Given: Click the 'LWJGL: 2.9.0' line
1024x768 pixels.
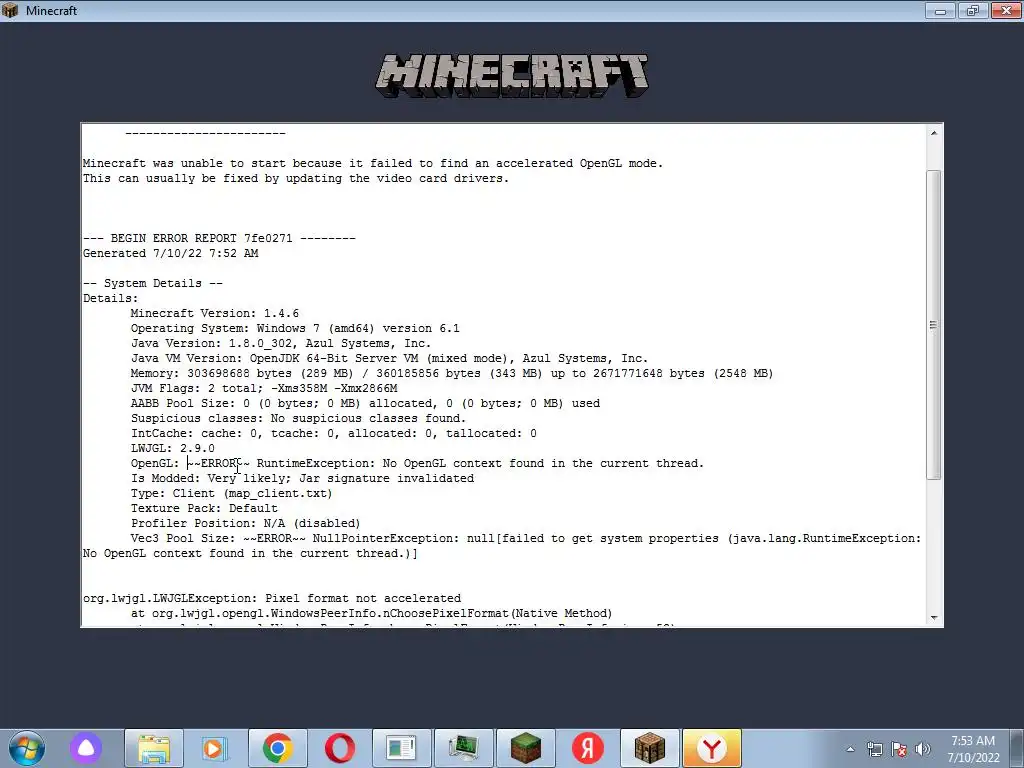Looking at the screenshot, I should click(172, 449).
